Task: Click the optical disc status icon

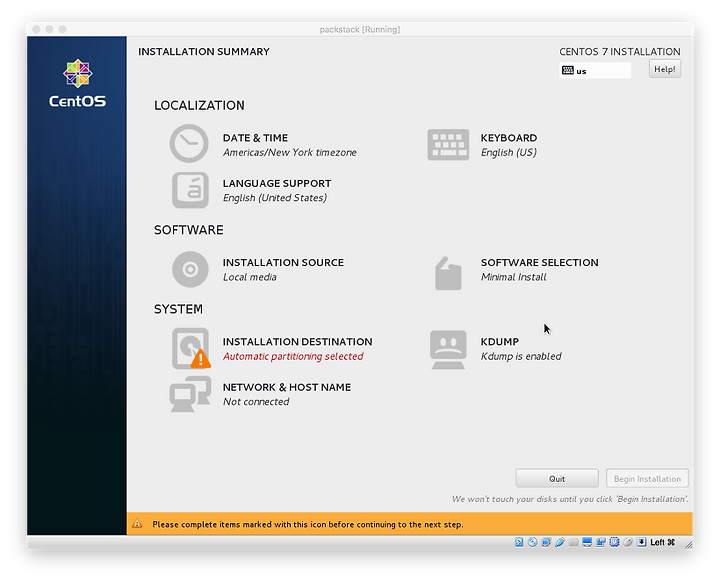Action: (533, 542)
